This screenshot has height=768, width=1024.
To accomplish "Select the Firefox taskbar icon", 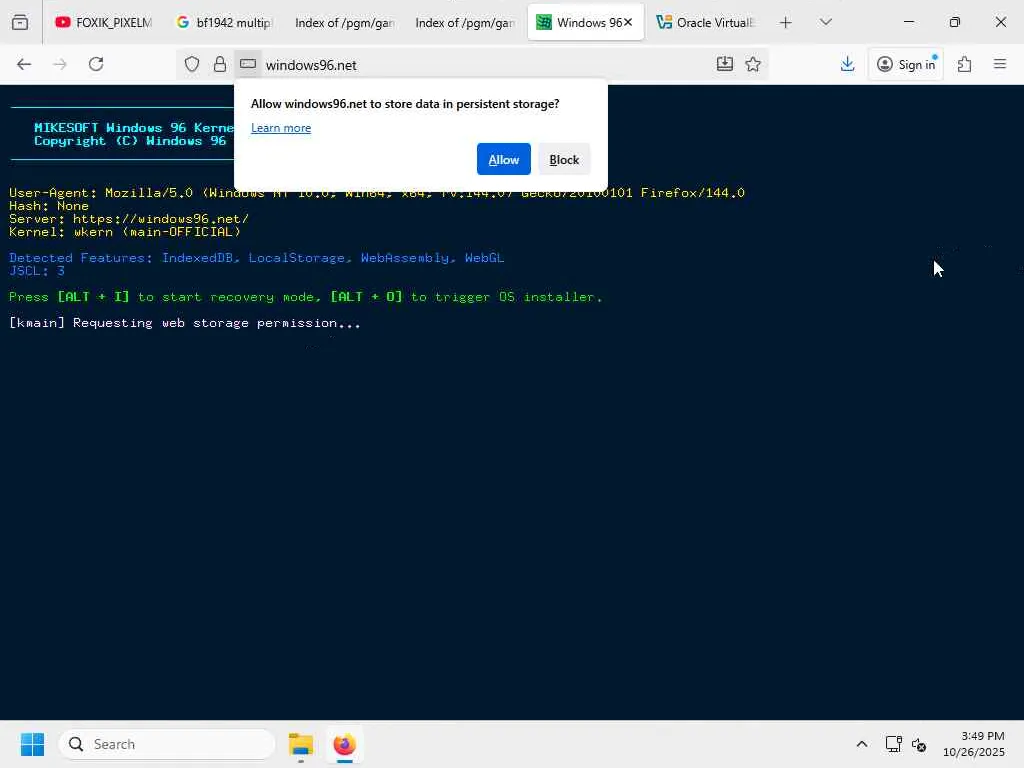I will click(344, 744).
